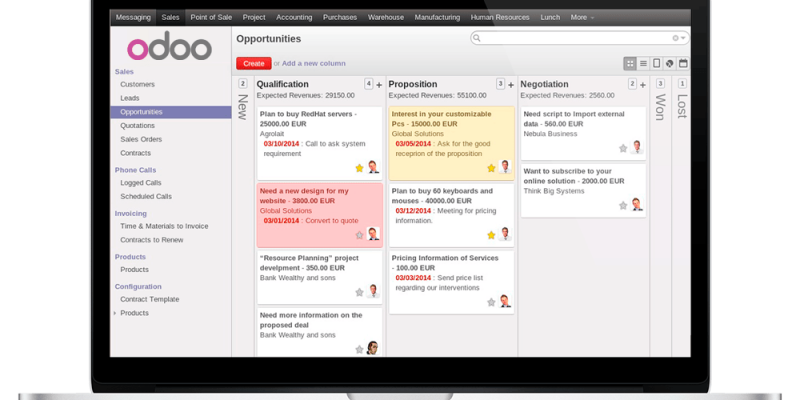The height and width of the screenshot is (400, 800).
Task: Click Proposition column count badge 3
Action: pos(501,84)
